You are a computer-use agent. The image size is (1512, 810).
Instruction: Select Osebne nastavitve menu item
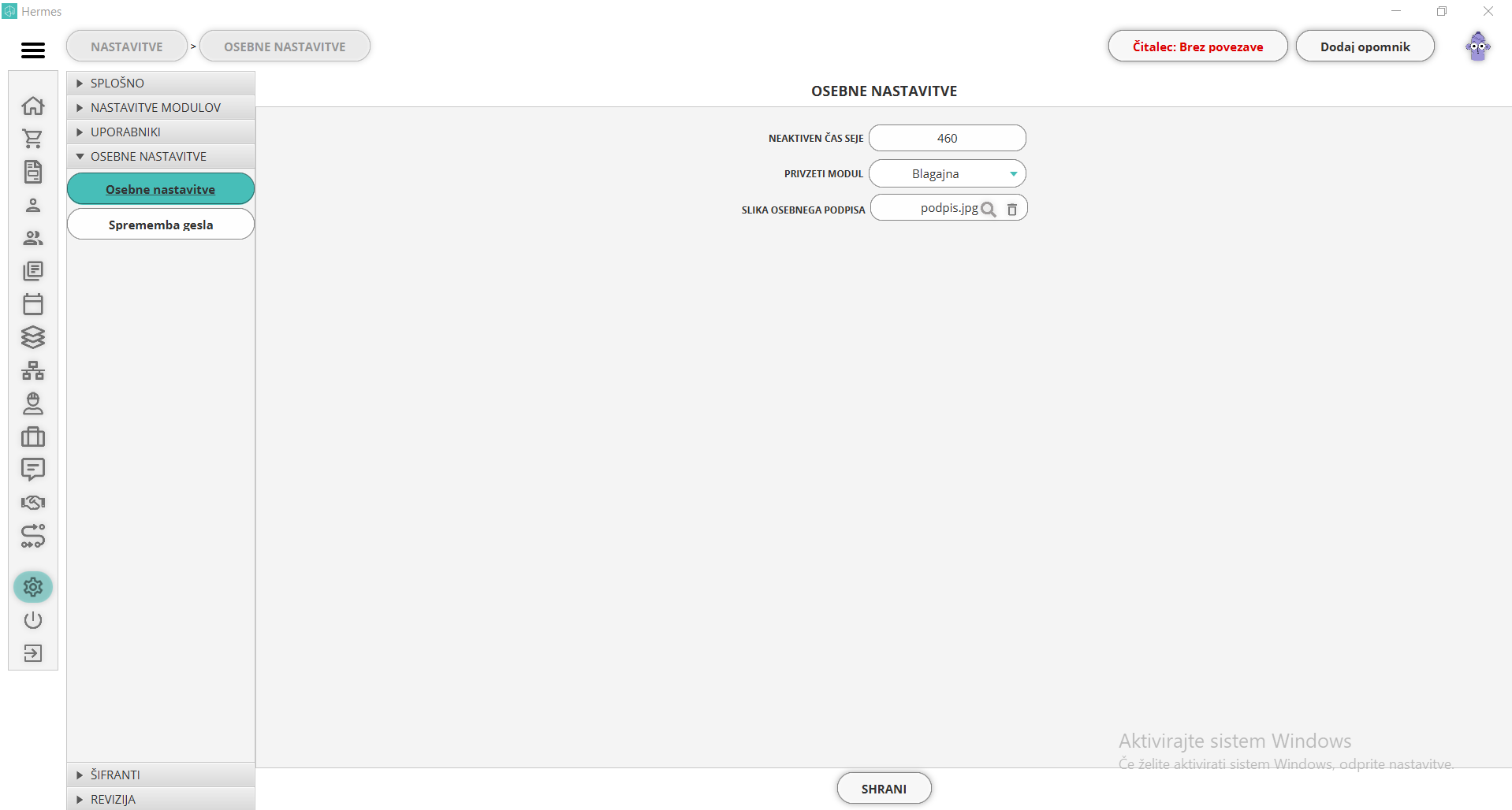coord(161,189)
